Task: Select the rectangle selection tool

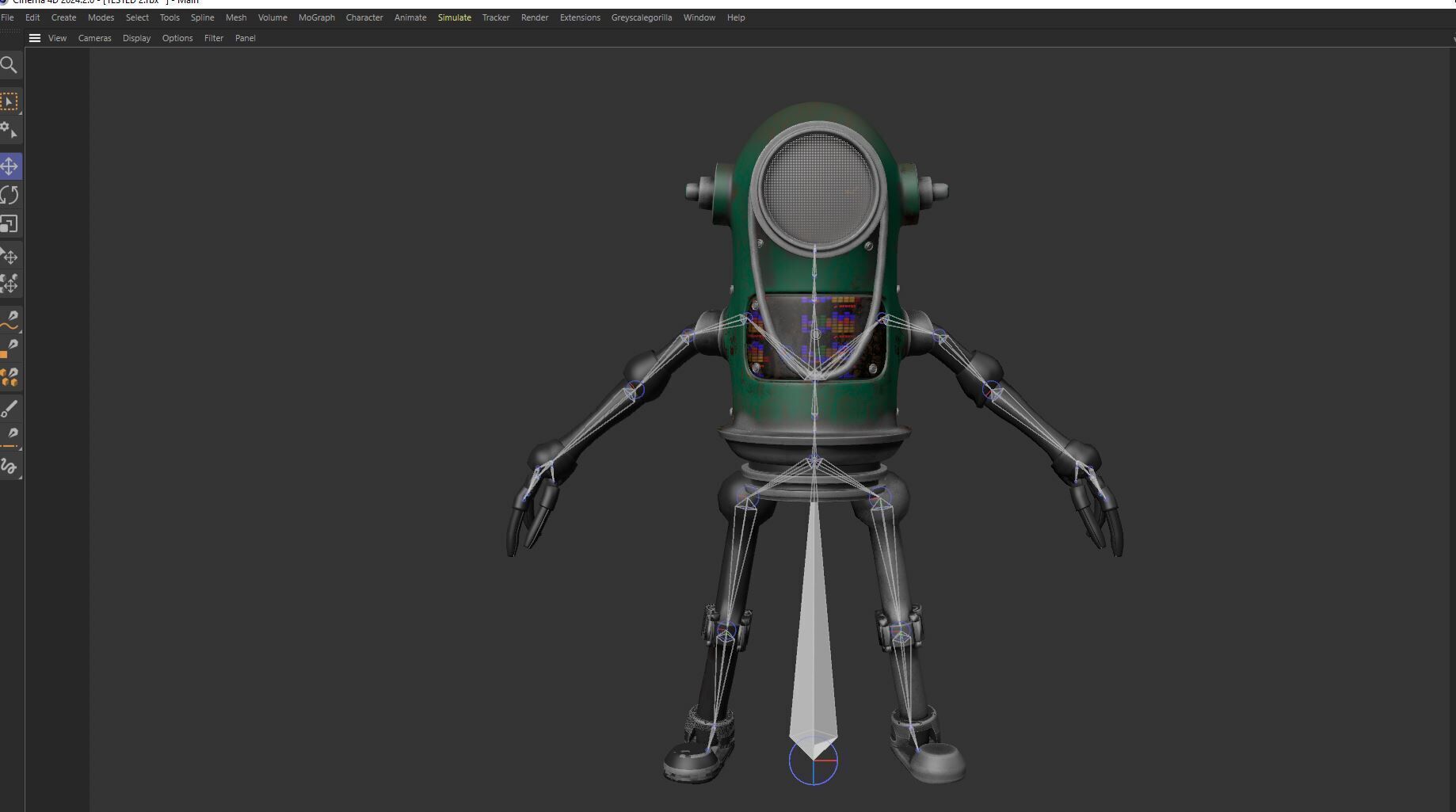Action: coord(9,101)
